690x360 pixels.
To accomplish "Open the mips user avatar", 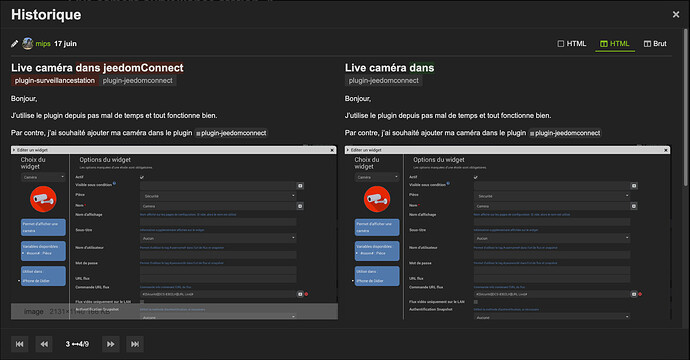I will (x=28, y=43).
